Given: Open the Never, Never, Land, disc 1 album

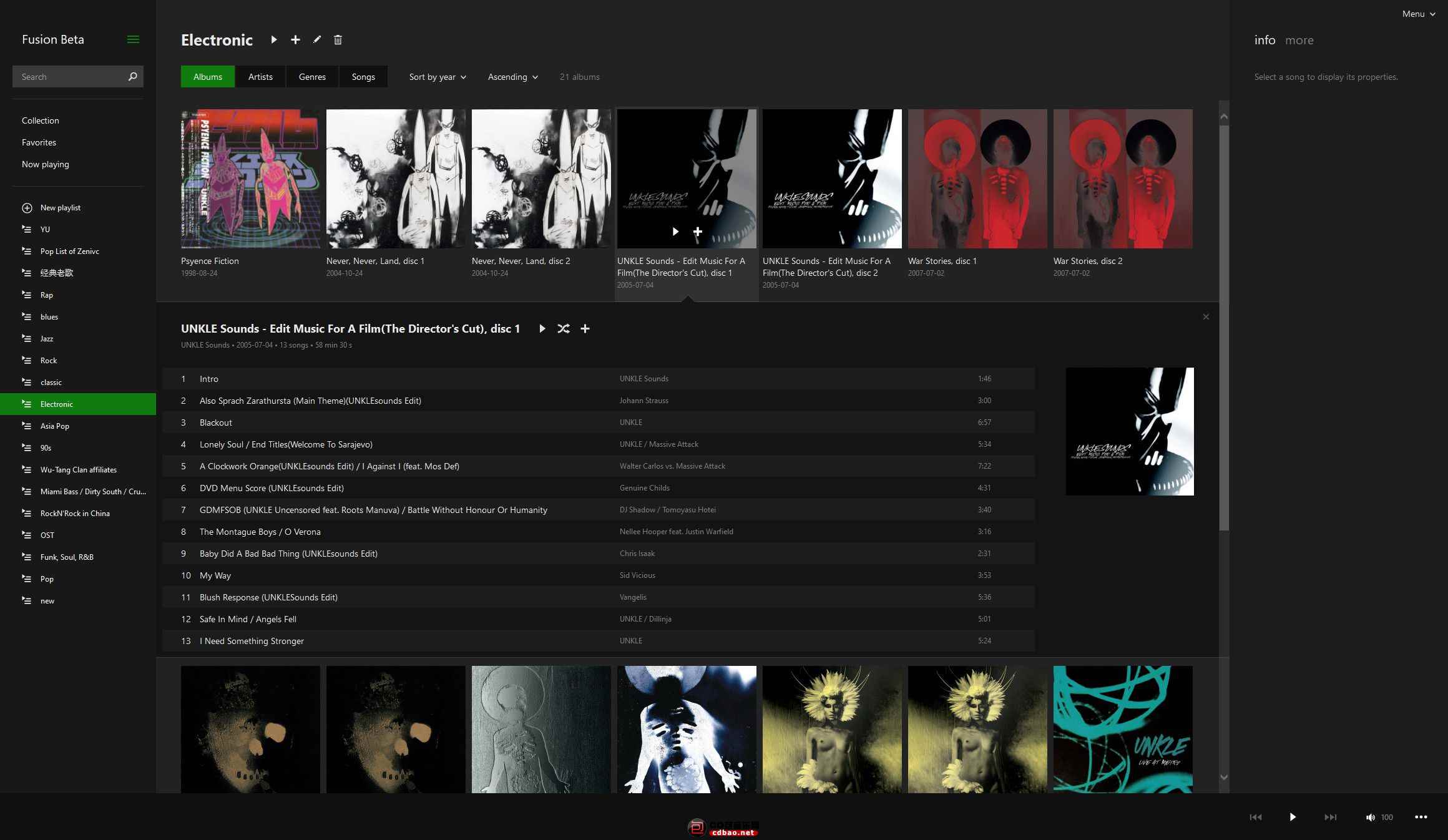Looking at the screenshot, I should point(396,178).
